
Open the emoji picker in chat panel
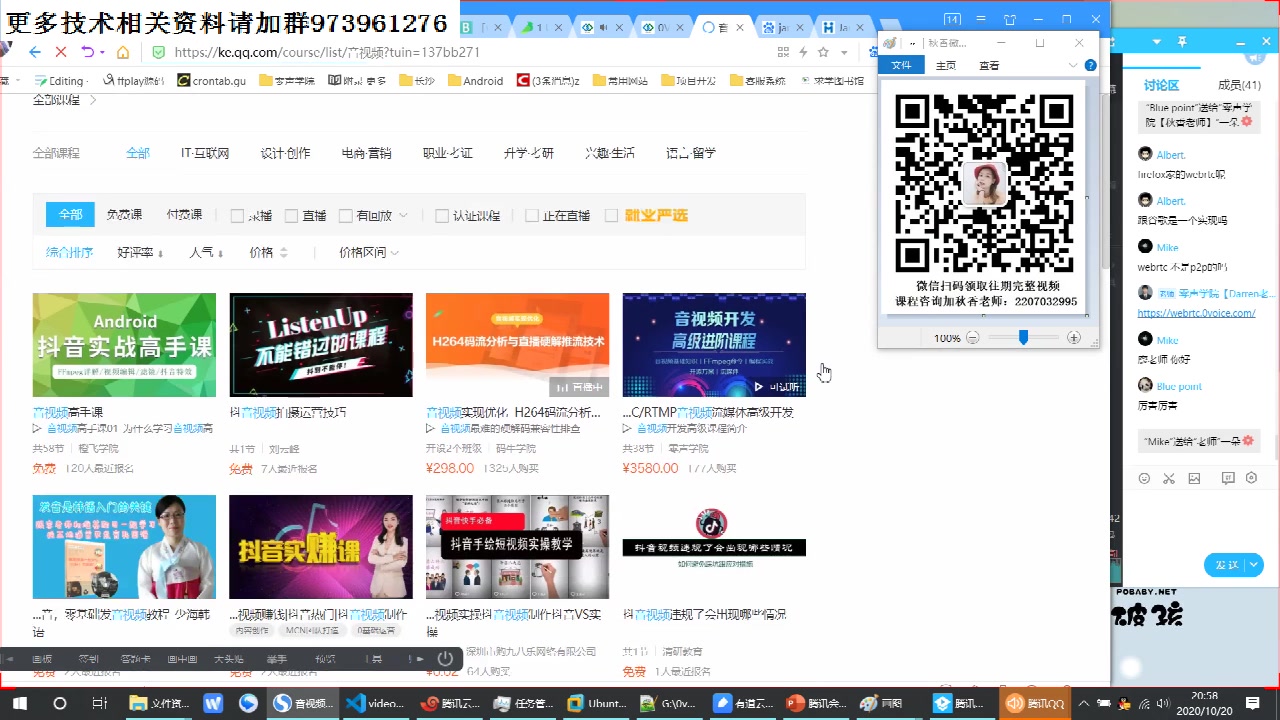click(x=1145, y=479)
